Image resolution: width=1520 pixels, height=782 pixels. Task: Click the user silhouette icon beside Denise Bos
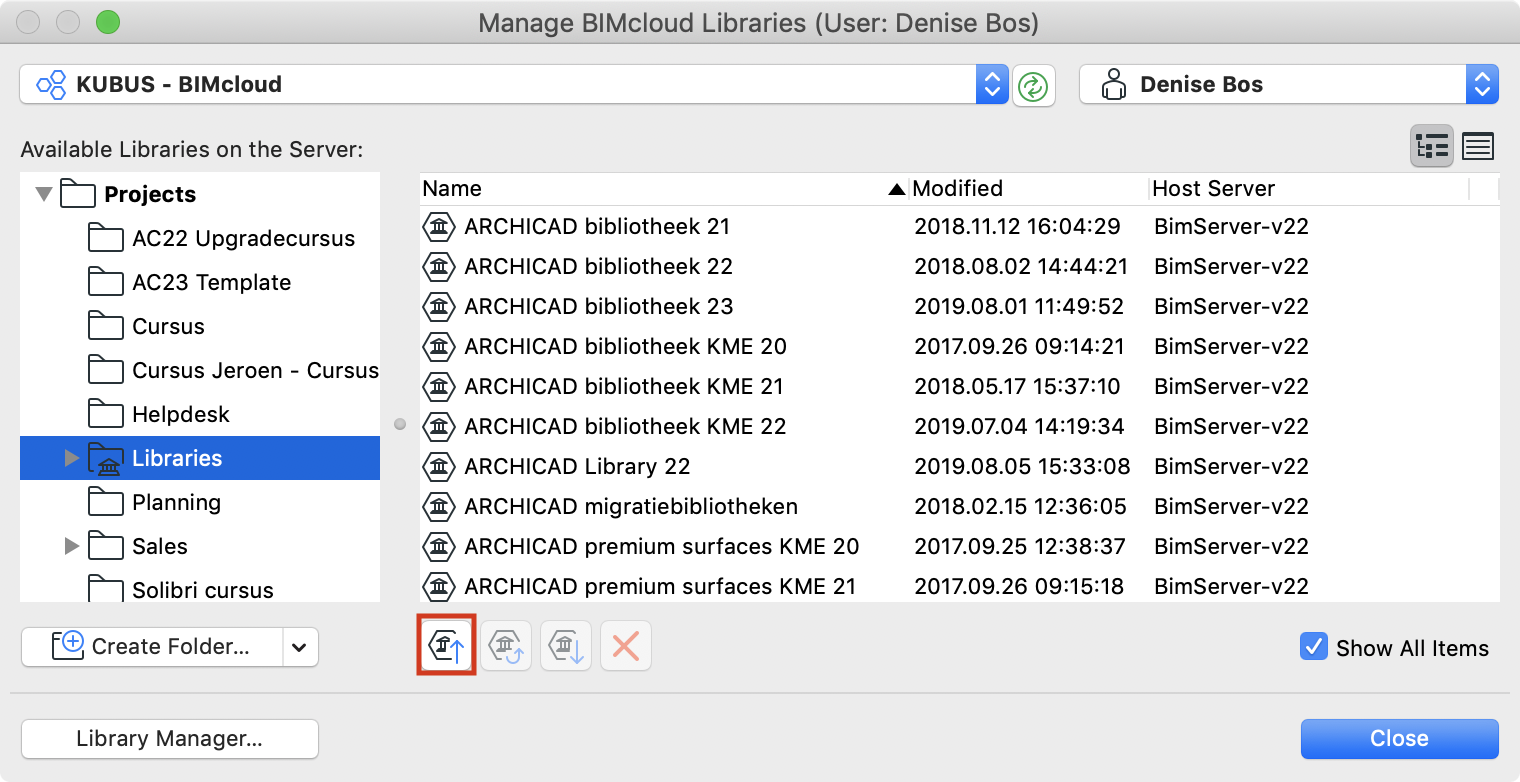pos(1113,85)
